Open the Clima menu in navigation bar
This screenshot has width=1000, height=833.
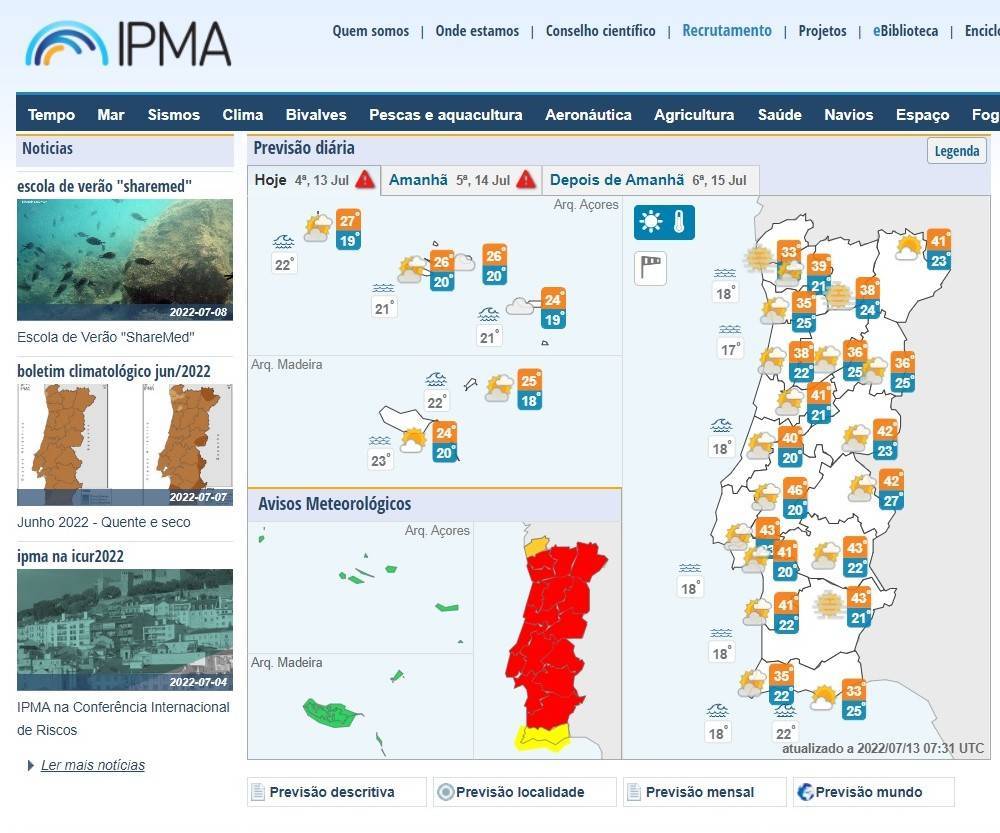pyautogui.click(x=242, y=115)
